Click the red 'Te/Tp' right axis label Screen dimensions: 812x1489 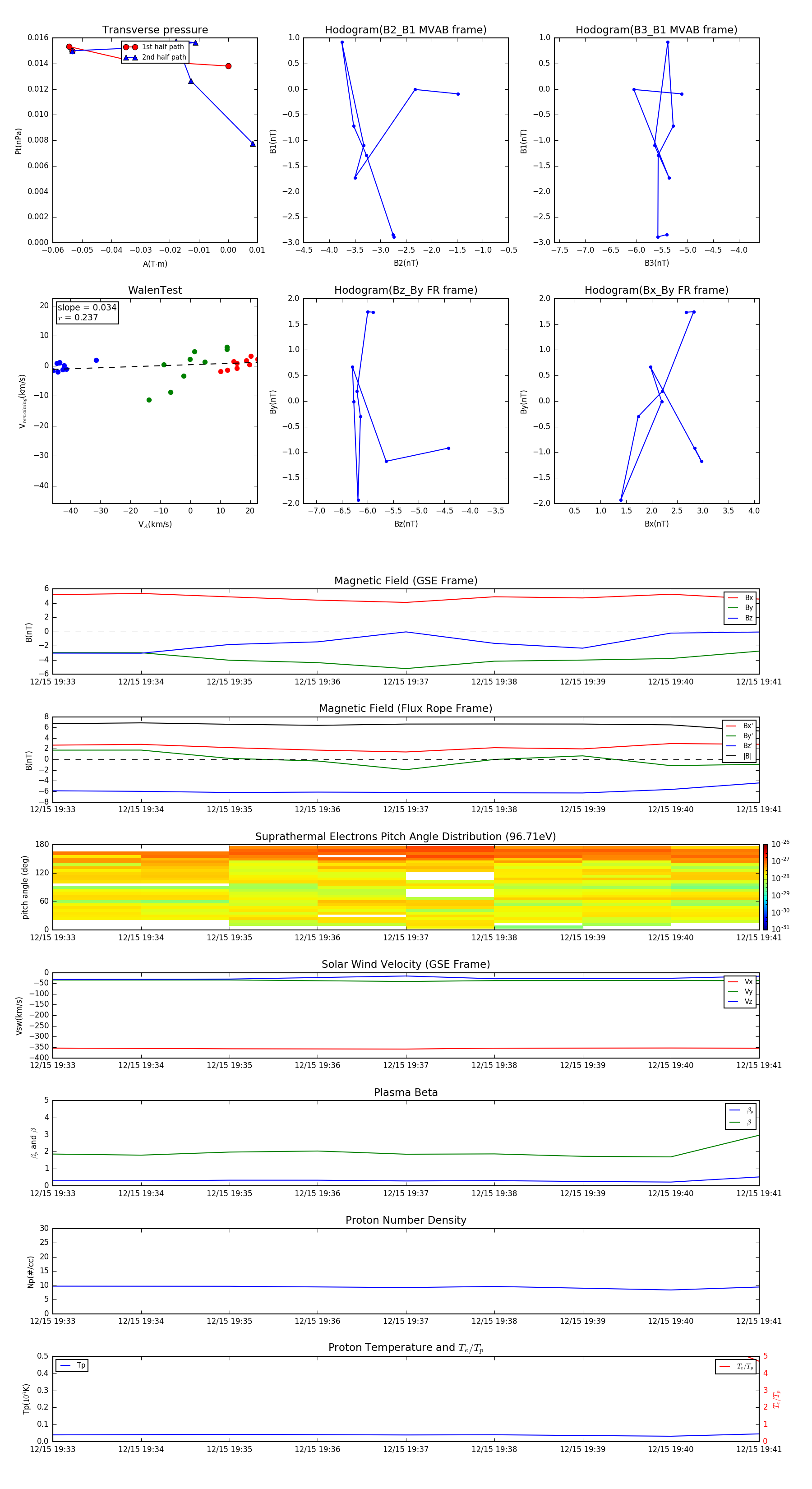pyautogui.click(x=777, y=1399)
